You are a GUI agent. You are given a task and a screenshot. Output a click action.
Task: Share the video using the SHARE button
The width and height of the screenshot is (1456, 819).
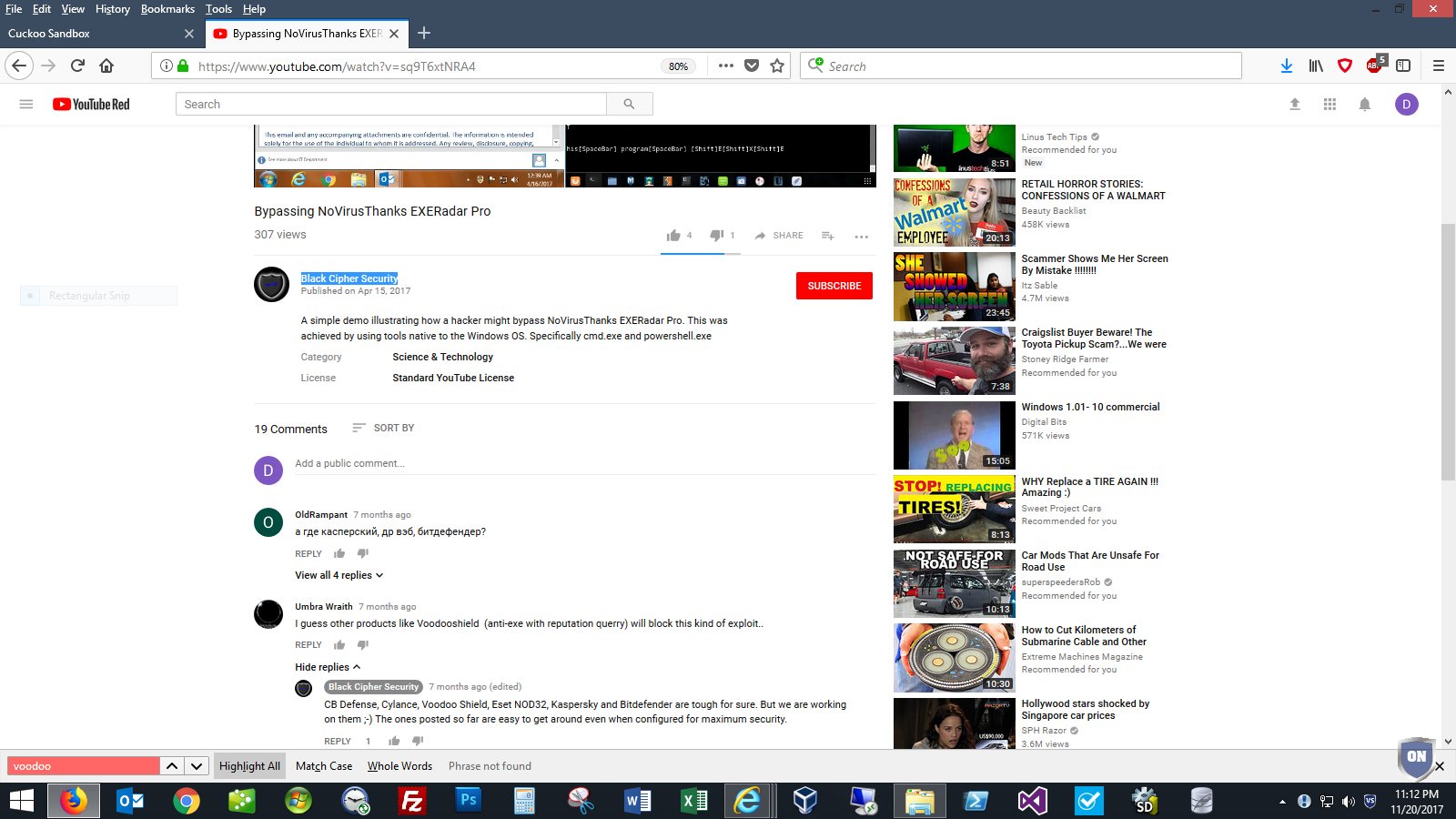pyautogui.click(x=779, y=236)
